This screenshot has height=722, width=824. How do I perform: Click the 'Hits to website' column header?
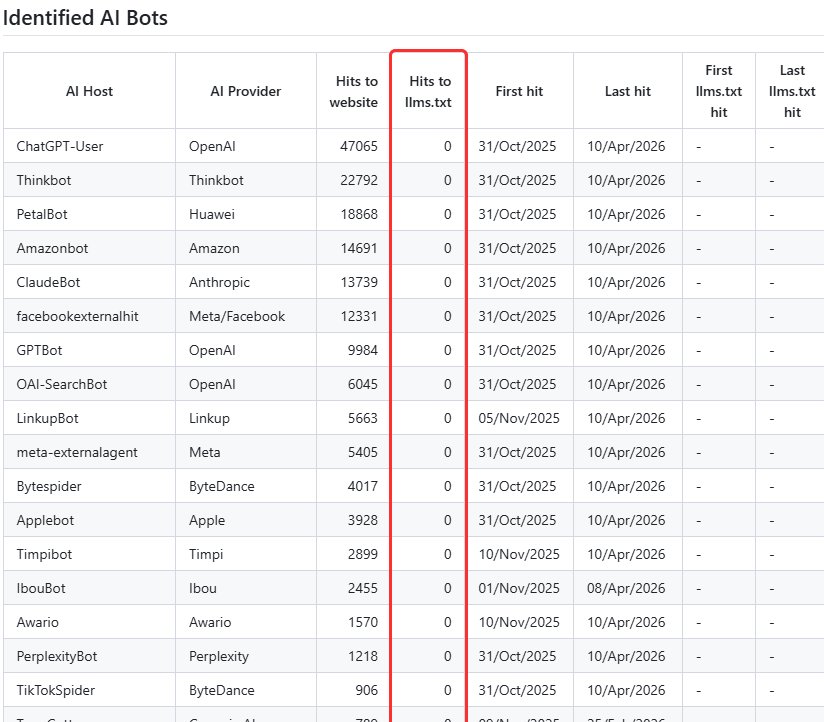(x=354, y=91)
